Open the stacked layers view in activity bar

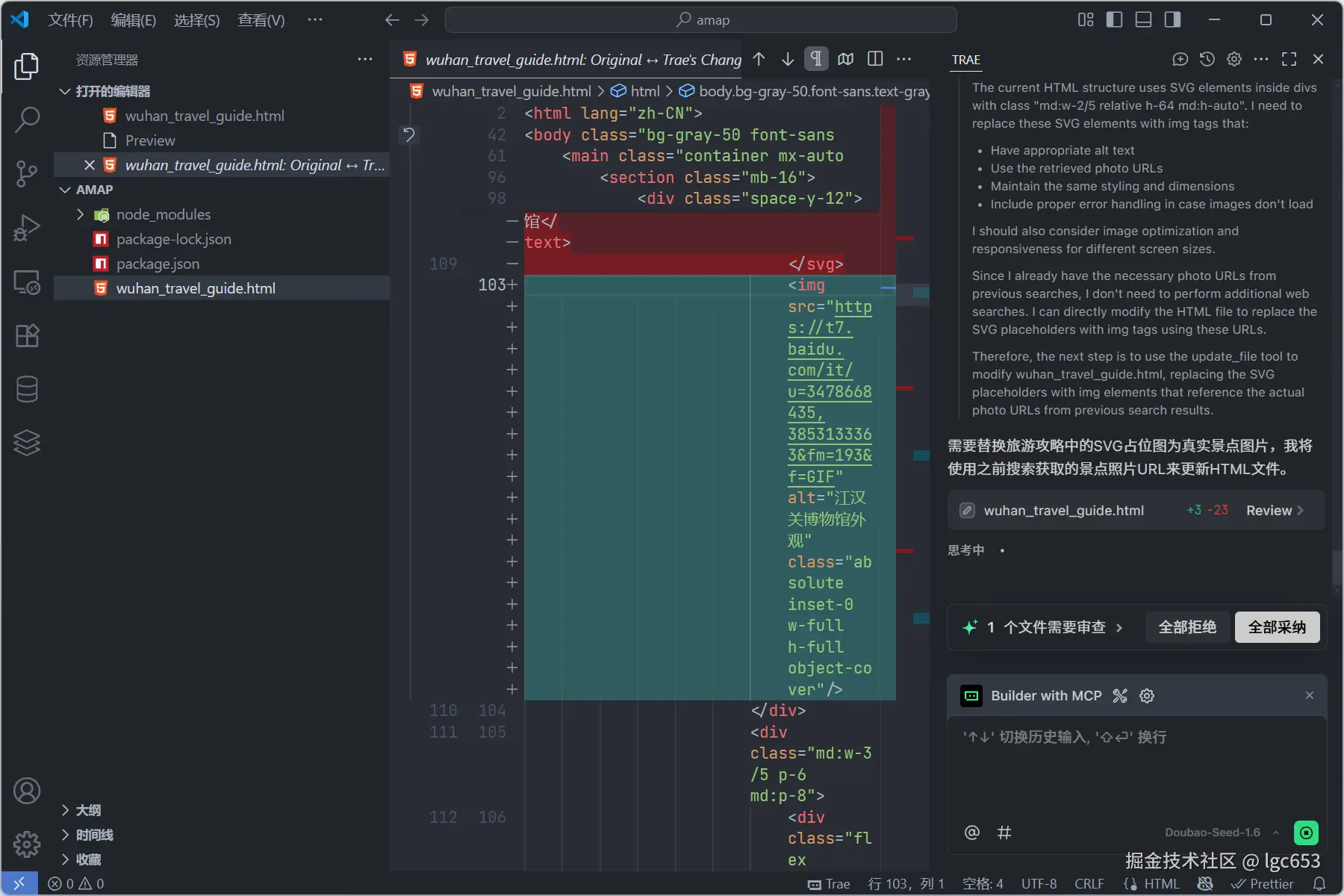point(27,443)
